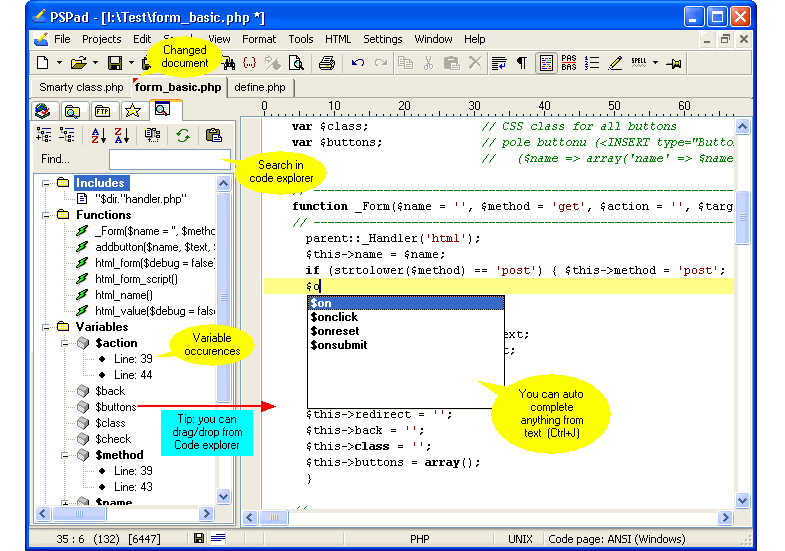Click the yellow pushpin icon in the toolbar
This screenshot has height=551, width=785.
674,64
